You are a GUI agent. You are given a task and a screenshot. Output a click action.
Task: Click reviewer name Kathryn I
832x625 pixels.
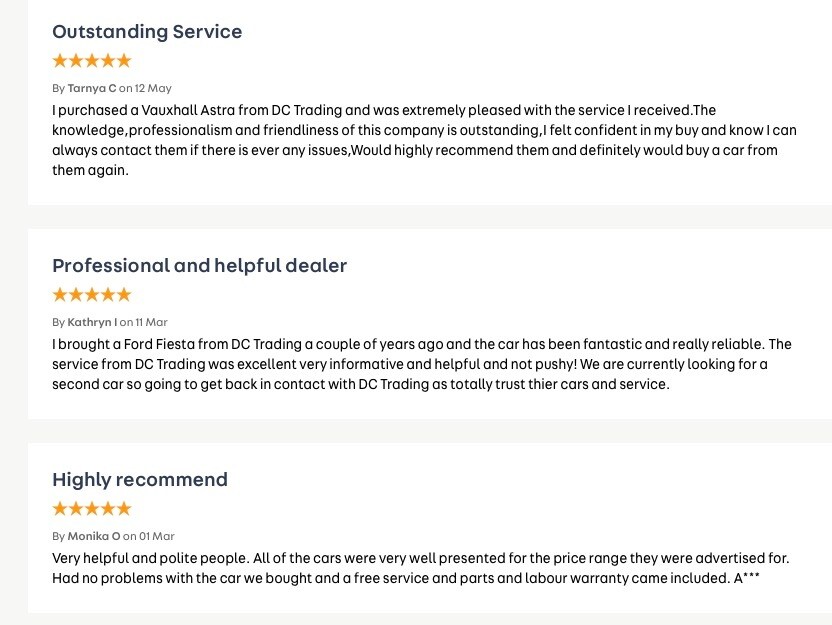pos(92,322)
